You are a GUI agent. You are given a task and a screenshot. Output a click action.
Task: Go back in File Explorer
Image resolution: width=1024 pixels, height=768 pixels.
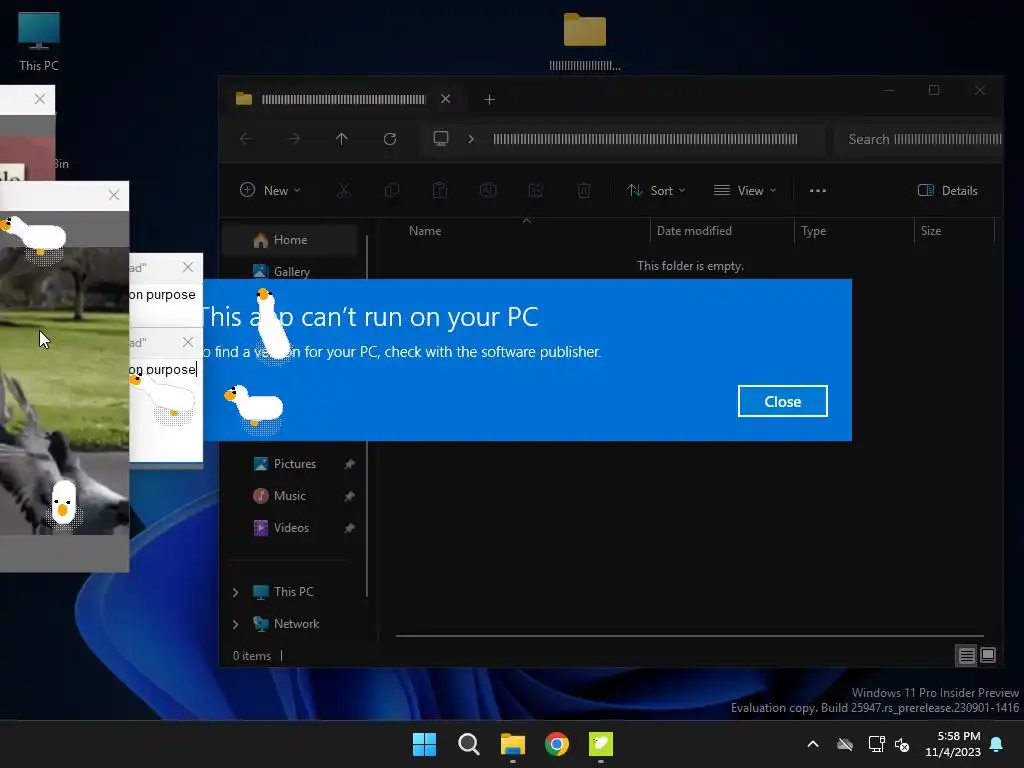coord(246,138)
